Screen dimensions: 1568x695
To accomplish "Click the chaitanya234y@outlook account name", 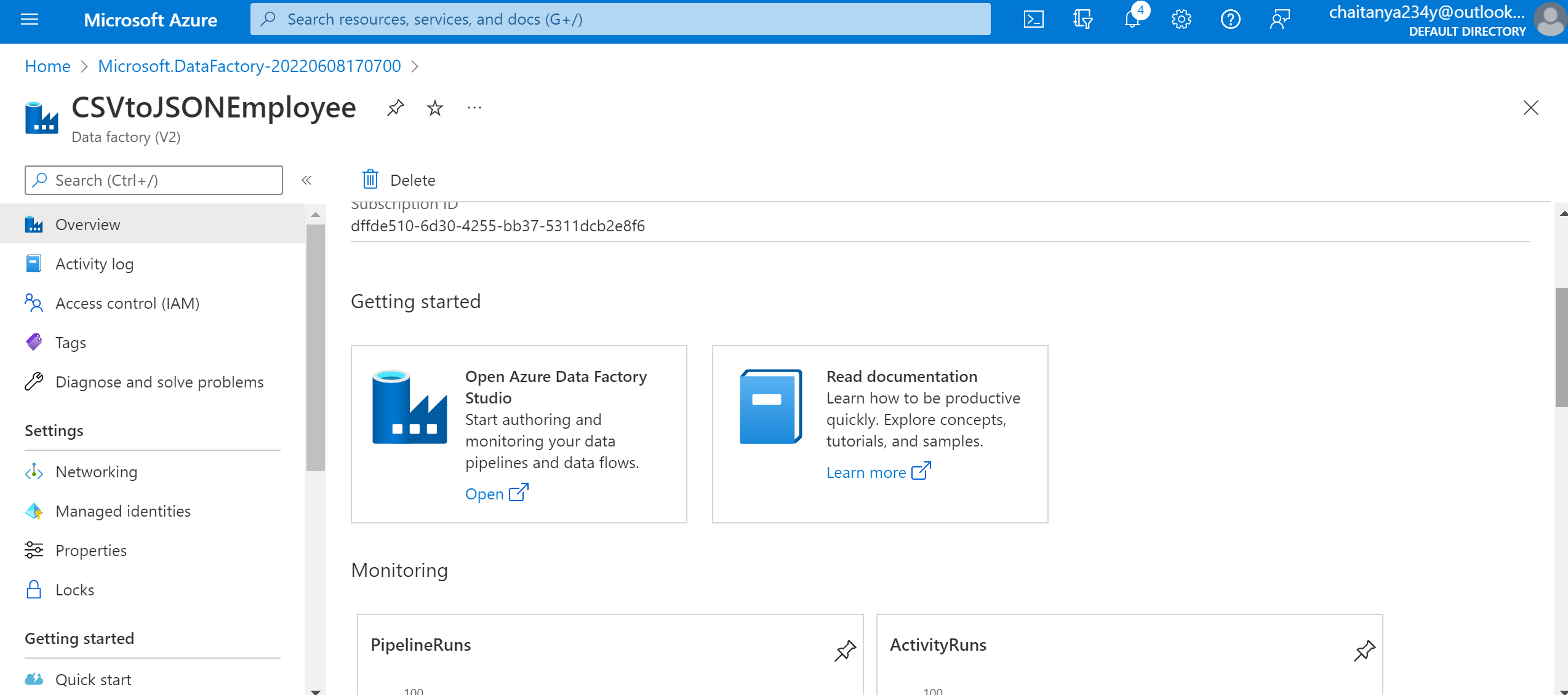I will 1426,12.
